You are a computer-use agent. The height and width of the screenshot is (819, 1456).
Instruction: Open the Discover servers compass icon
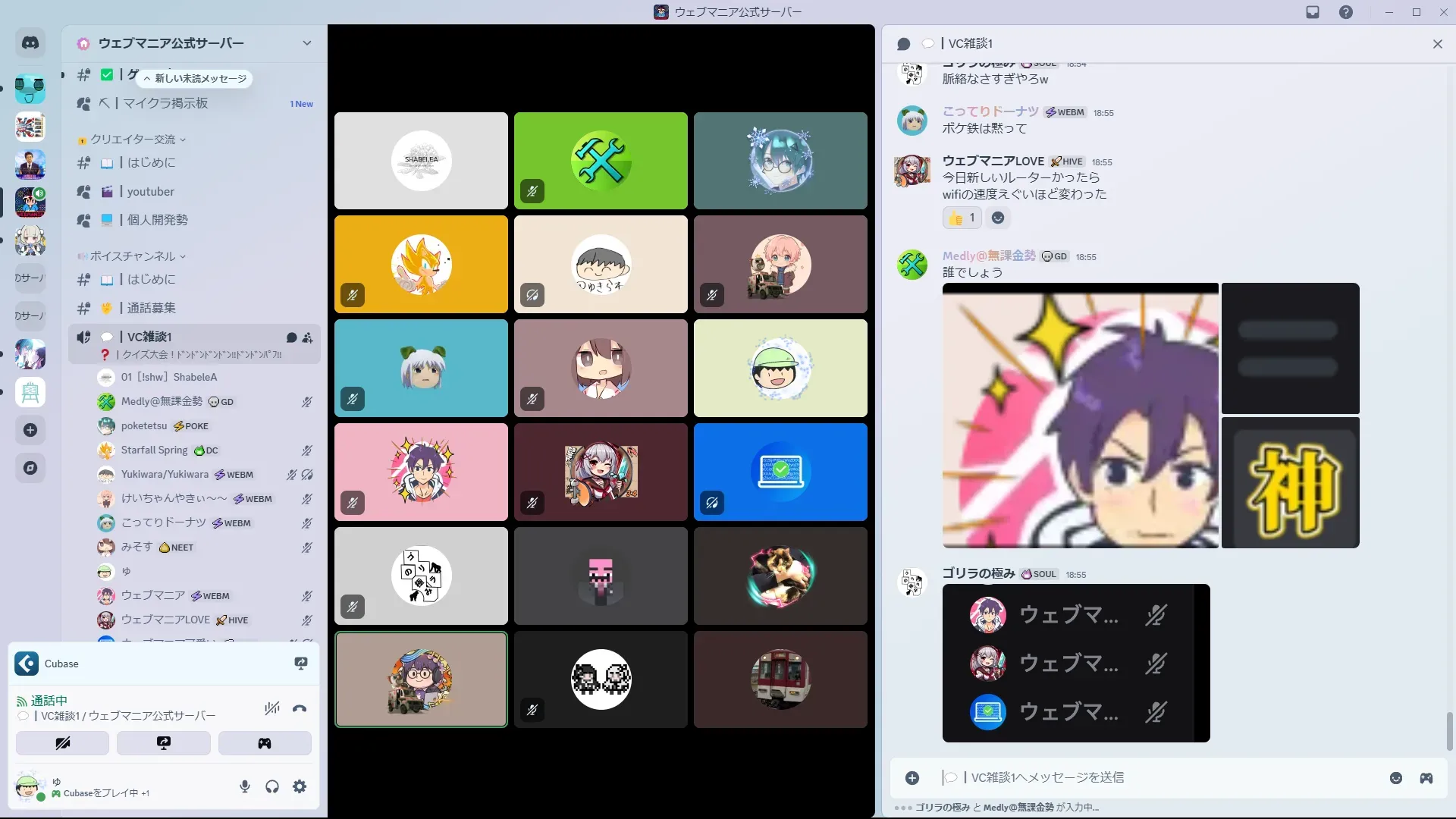pyautogui.click(x=30, y=468)
